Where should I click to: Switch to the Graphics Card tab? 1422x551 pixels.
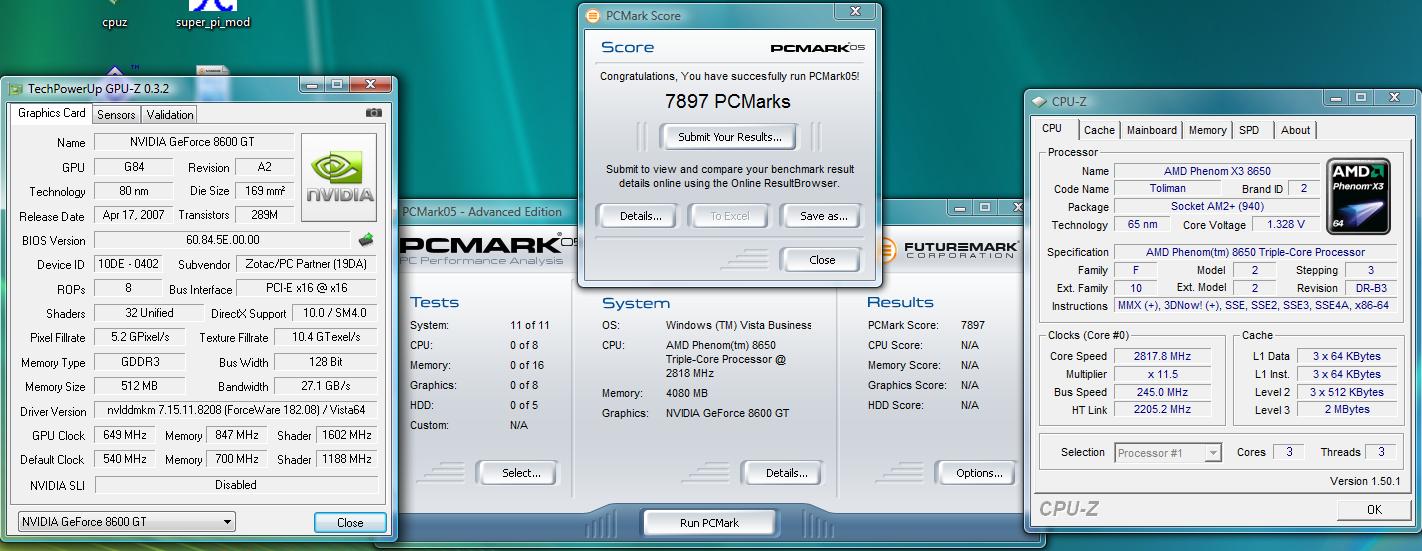point(52,113)
